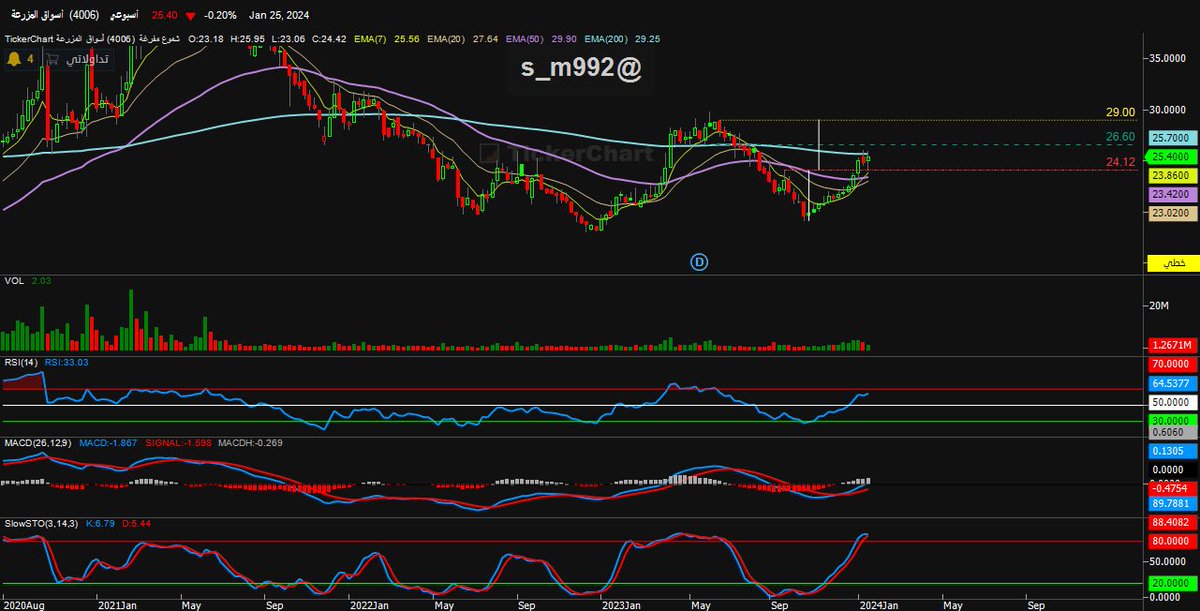Click the beige 23.0200 price tag
This screenshot has width=1200, height=611.
(x=1173, y=213)
